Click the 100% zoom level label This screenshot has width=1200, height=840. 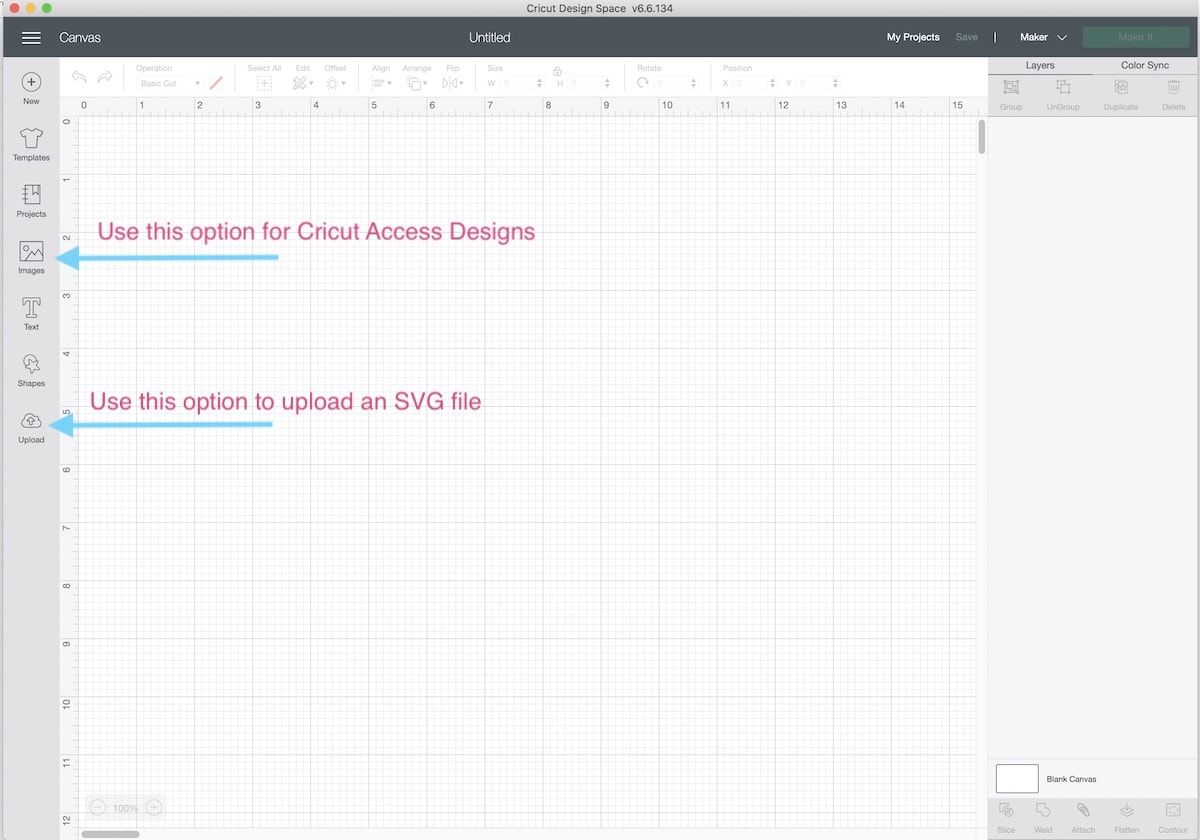[125, 808]
